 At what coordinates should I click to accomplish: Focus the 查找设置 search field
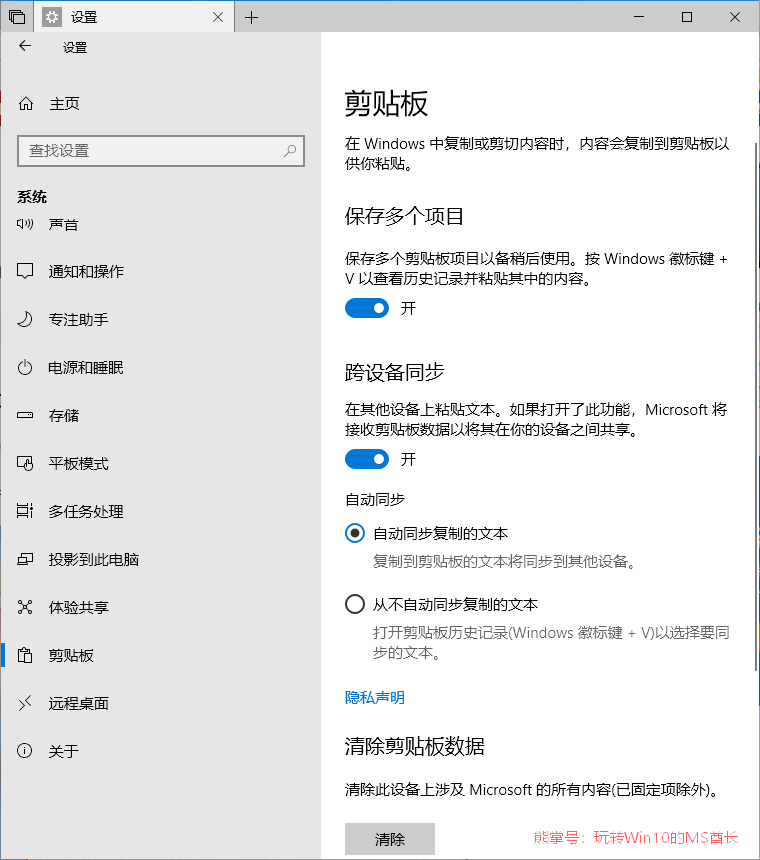click(x=161, y=151)
